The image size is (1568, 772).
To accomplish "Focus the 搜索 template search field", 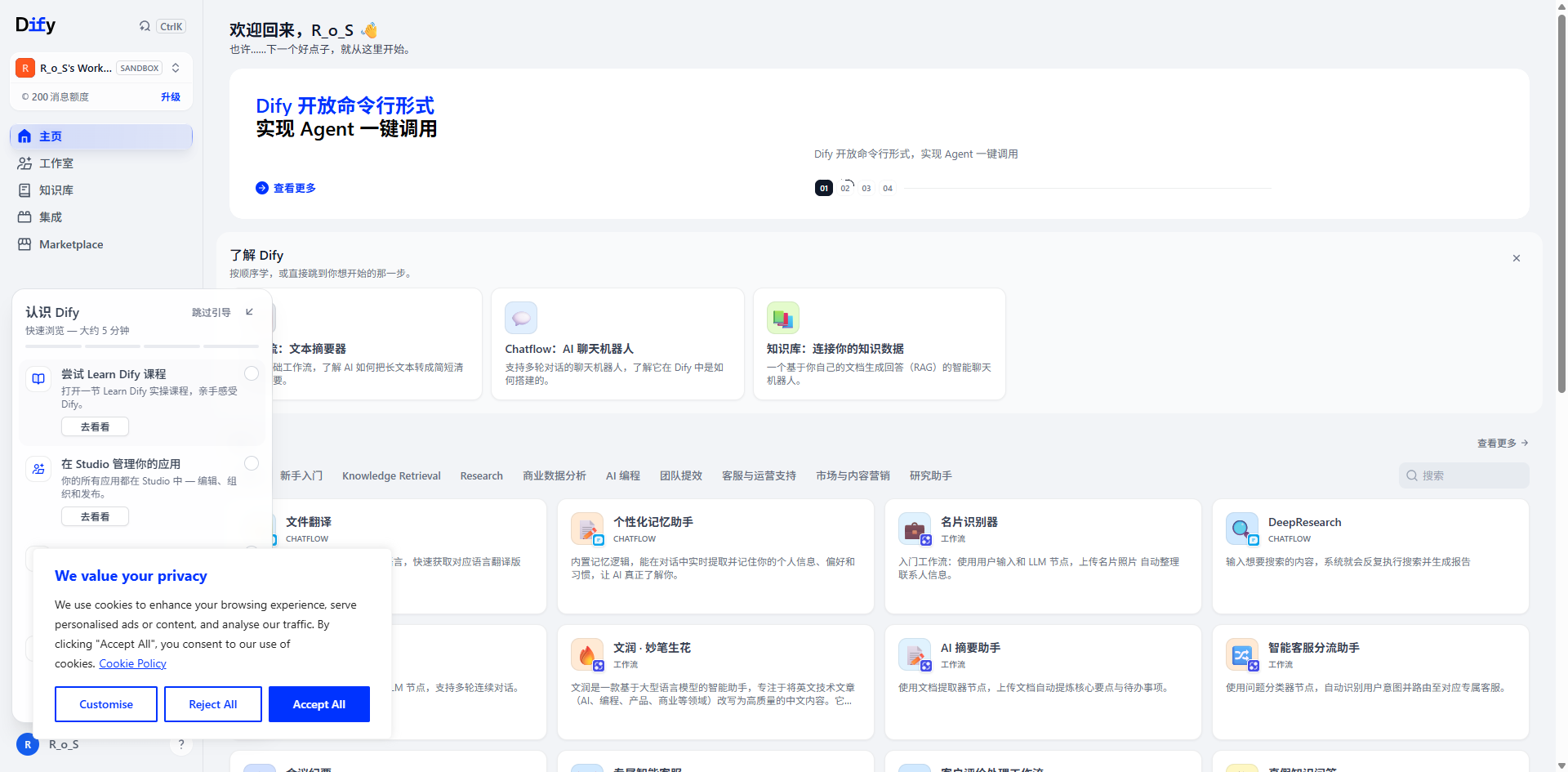I will pos(1464,475).
